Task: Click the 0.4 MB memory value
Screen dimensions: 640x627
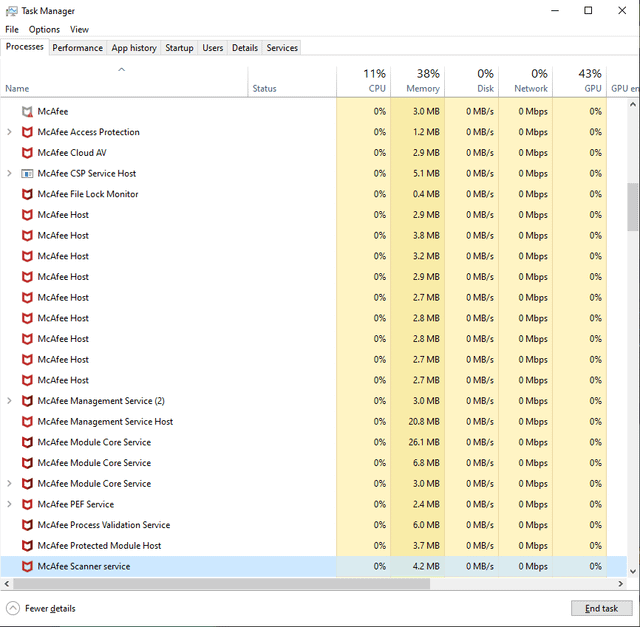Action: pos(426,194)
